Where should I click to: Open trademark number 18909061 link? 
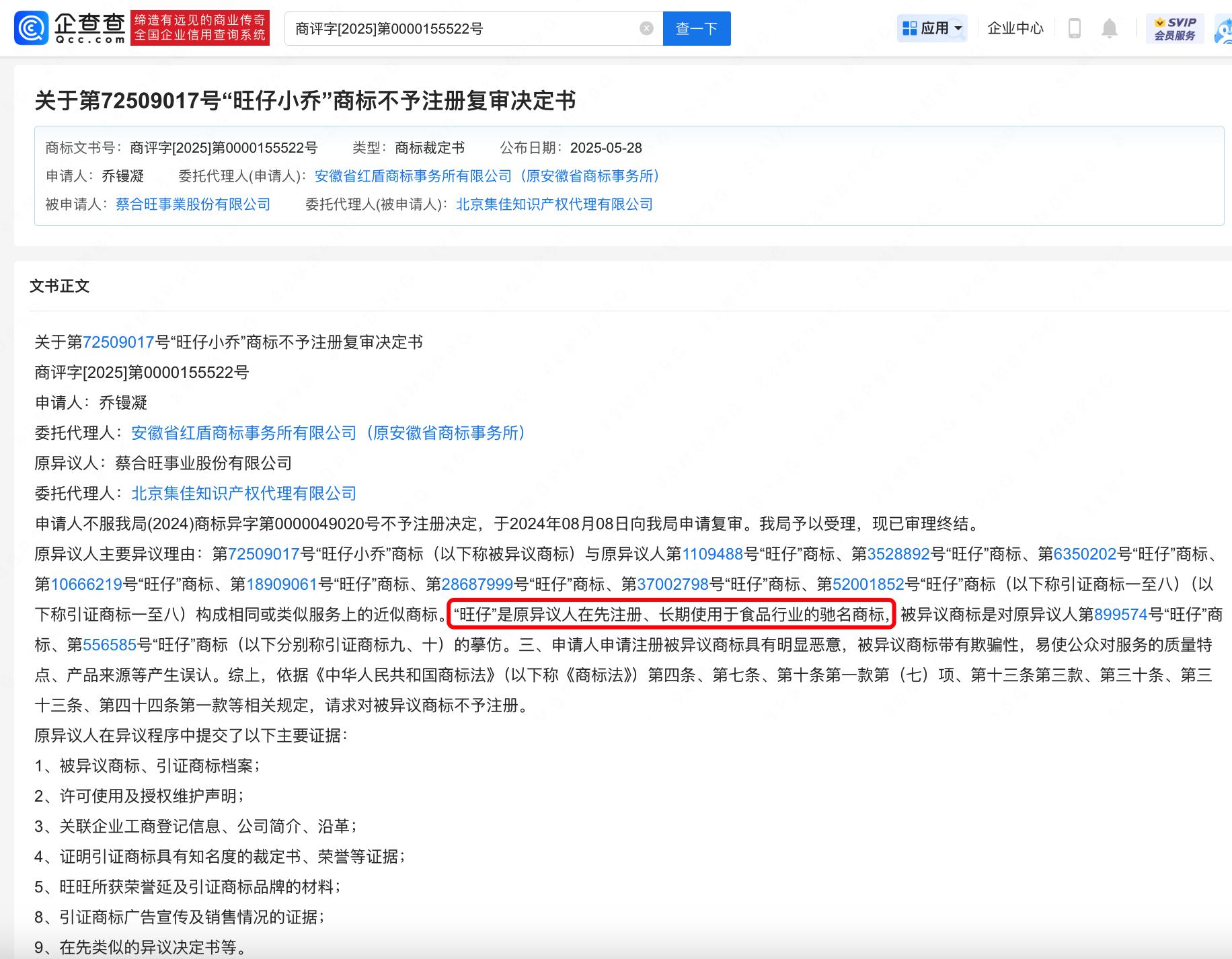282,584
